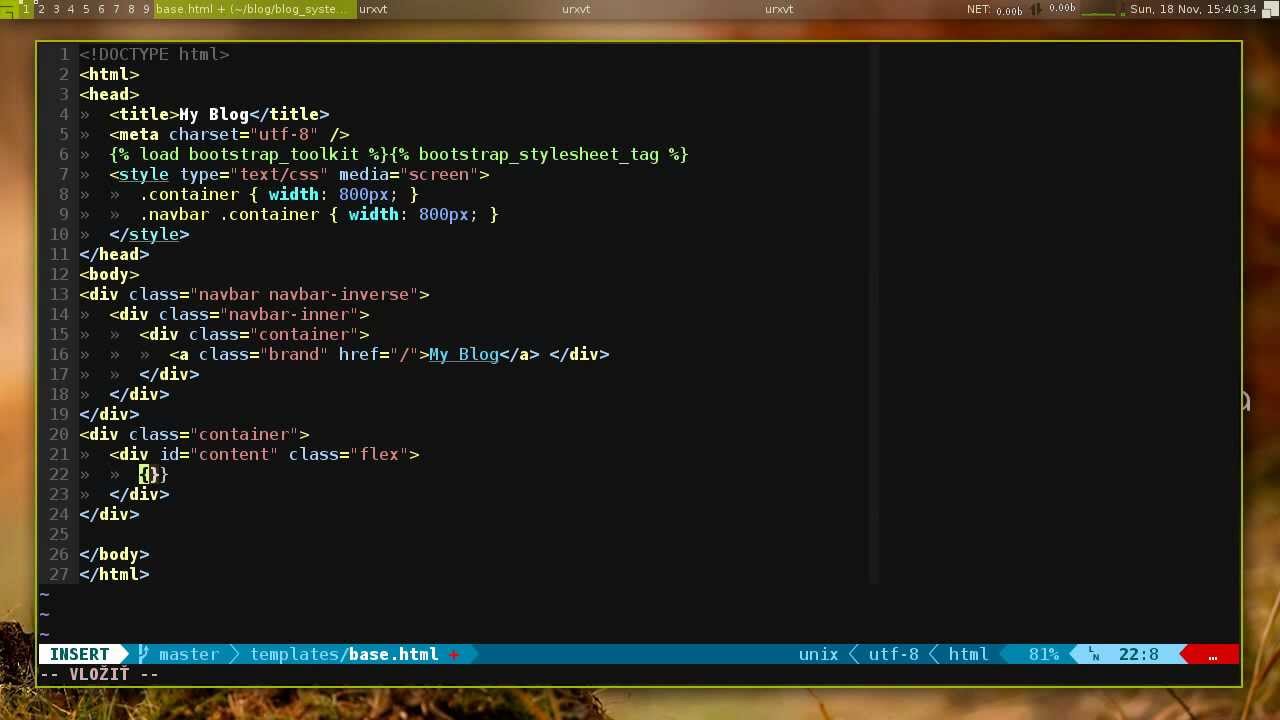Viewport: 1280px width, 720px height.
Task: Place cursor on the title tag line
Action: [x=219, y=114]
